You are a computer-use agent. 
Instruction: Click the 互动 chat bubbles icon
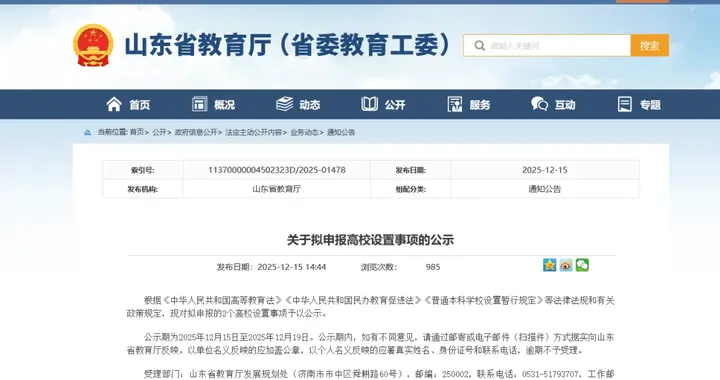click(540, 104)
